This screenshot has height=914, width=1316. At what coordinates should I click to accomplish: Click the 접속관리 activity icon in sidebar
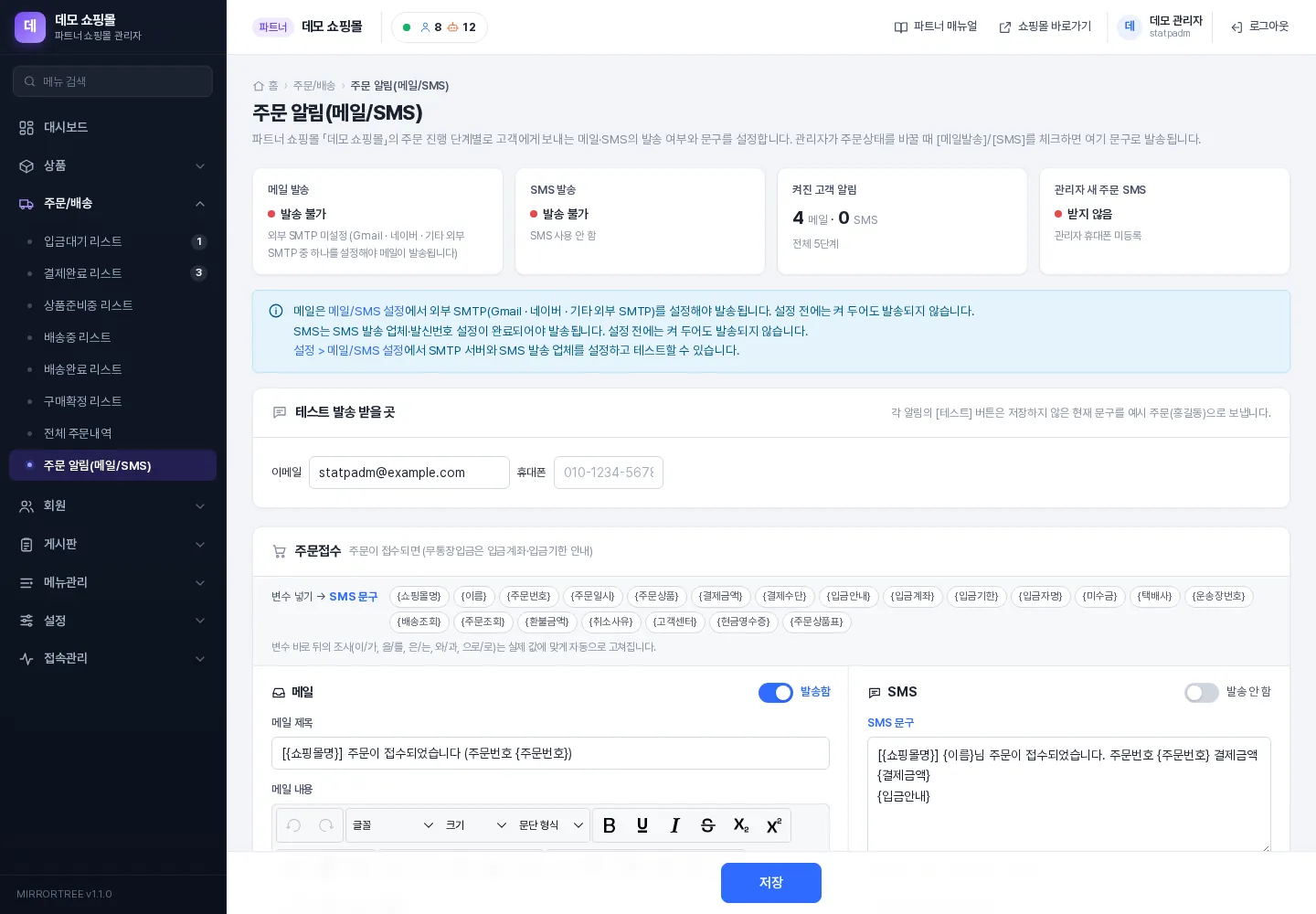27,659
